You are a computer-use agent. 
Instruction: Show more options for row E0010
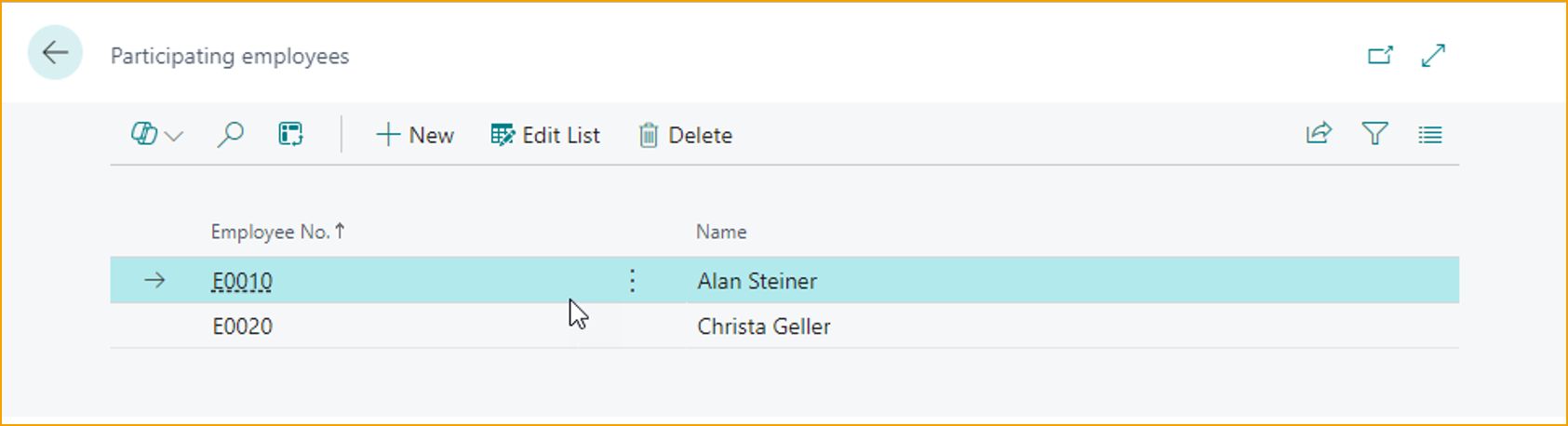coord(632,281)
